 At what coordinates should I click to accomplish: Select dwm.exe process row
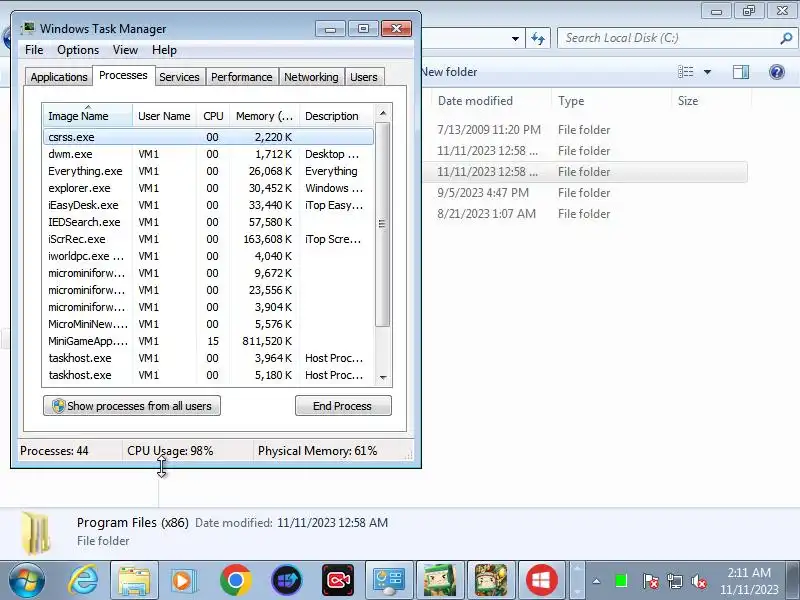pos(208,154)
